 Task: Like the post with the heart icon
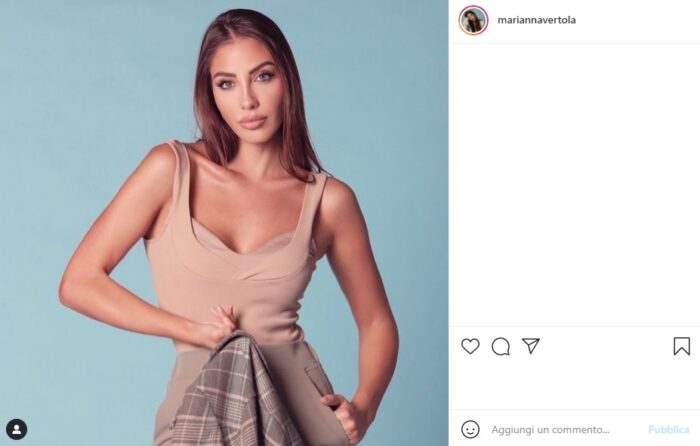470,346
